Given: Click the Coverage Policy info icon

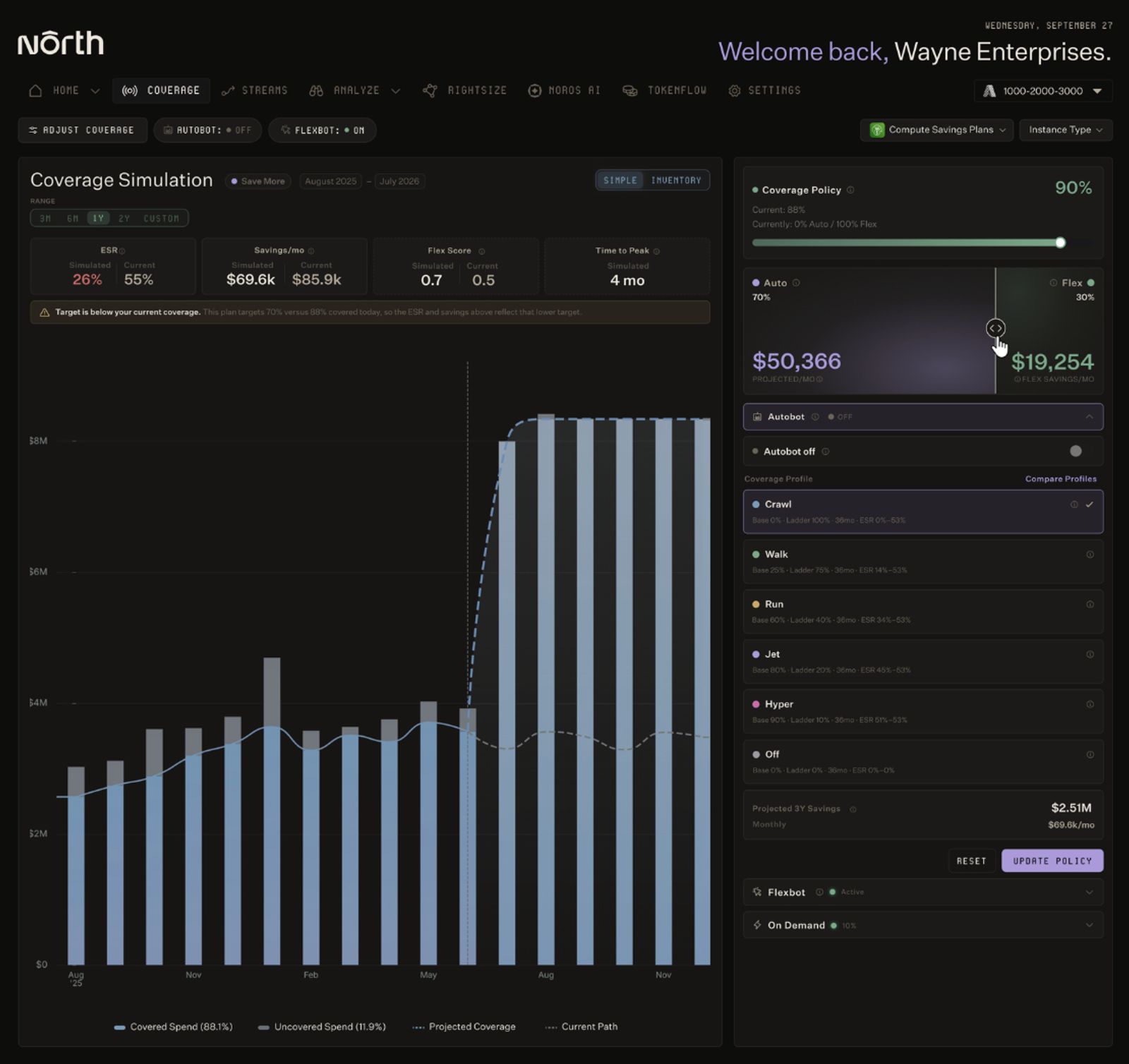Looking at the screenshot, I should (850, 190).
